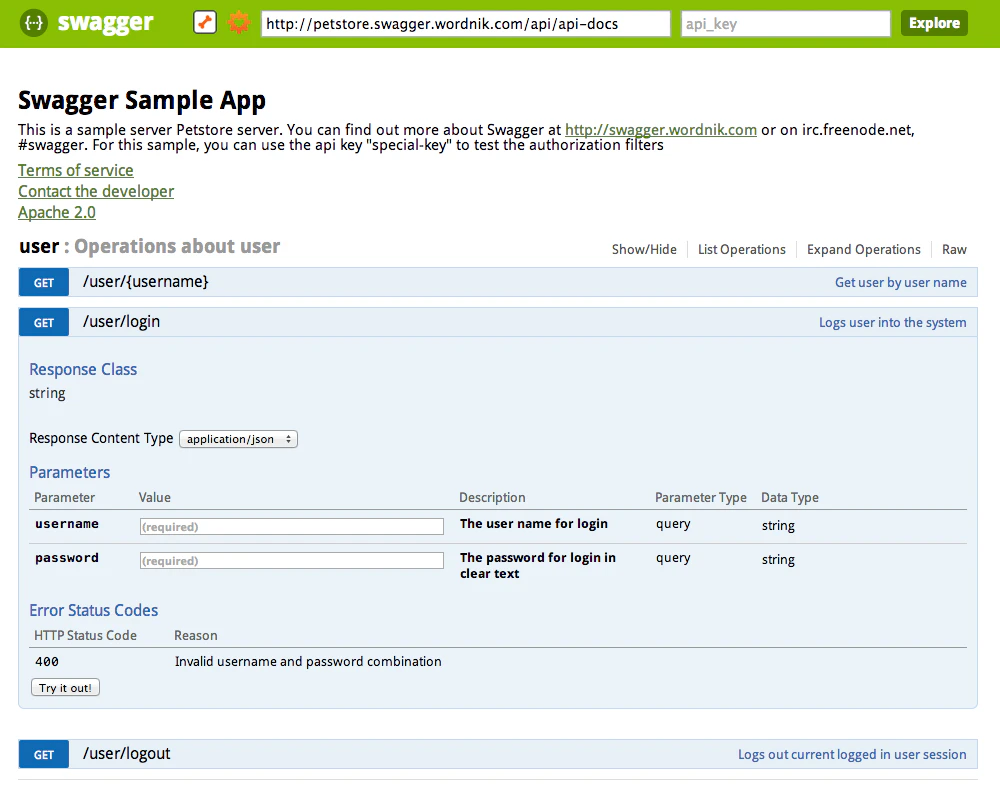Focus the username value field
This screenshot has height=789, width=1000.
291,526
